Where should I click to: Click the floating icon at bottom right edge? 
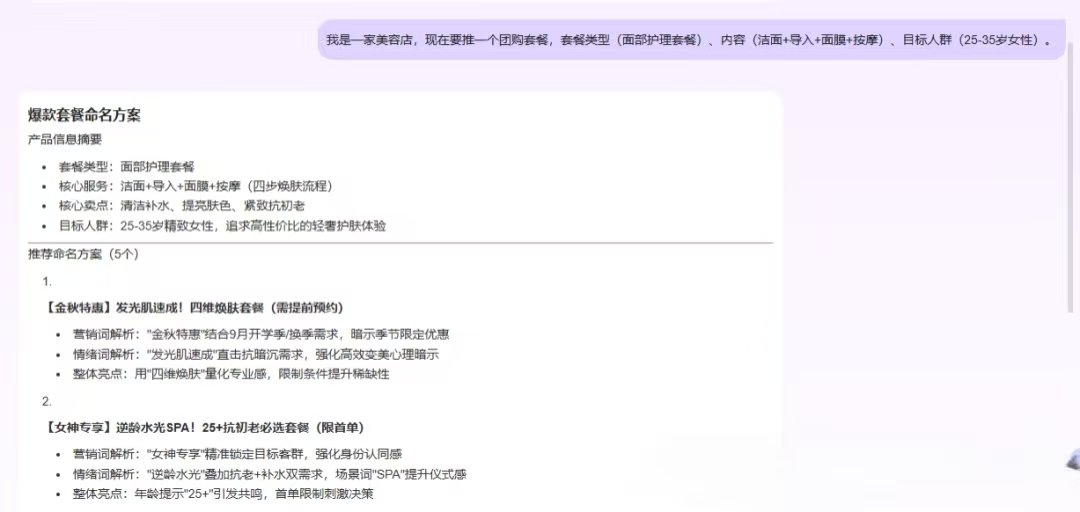click(1073, 460)
